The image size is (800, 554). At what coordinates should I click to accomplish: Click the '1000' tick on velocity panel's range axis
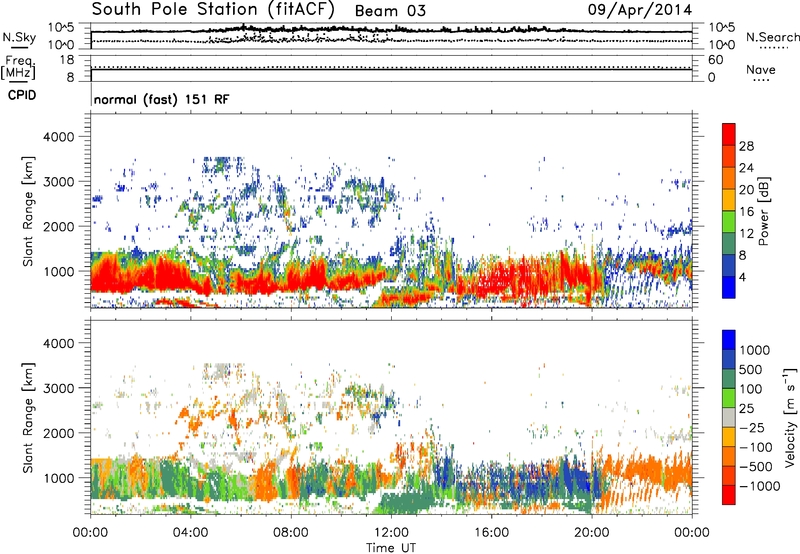pyautogui.click(x=58, y=478)
